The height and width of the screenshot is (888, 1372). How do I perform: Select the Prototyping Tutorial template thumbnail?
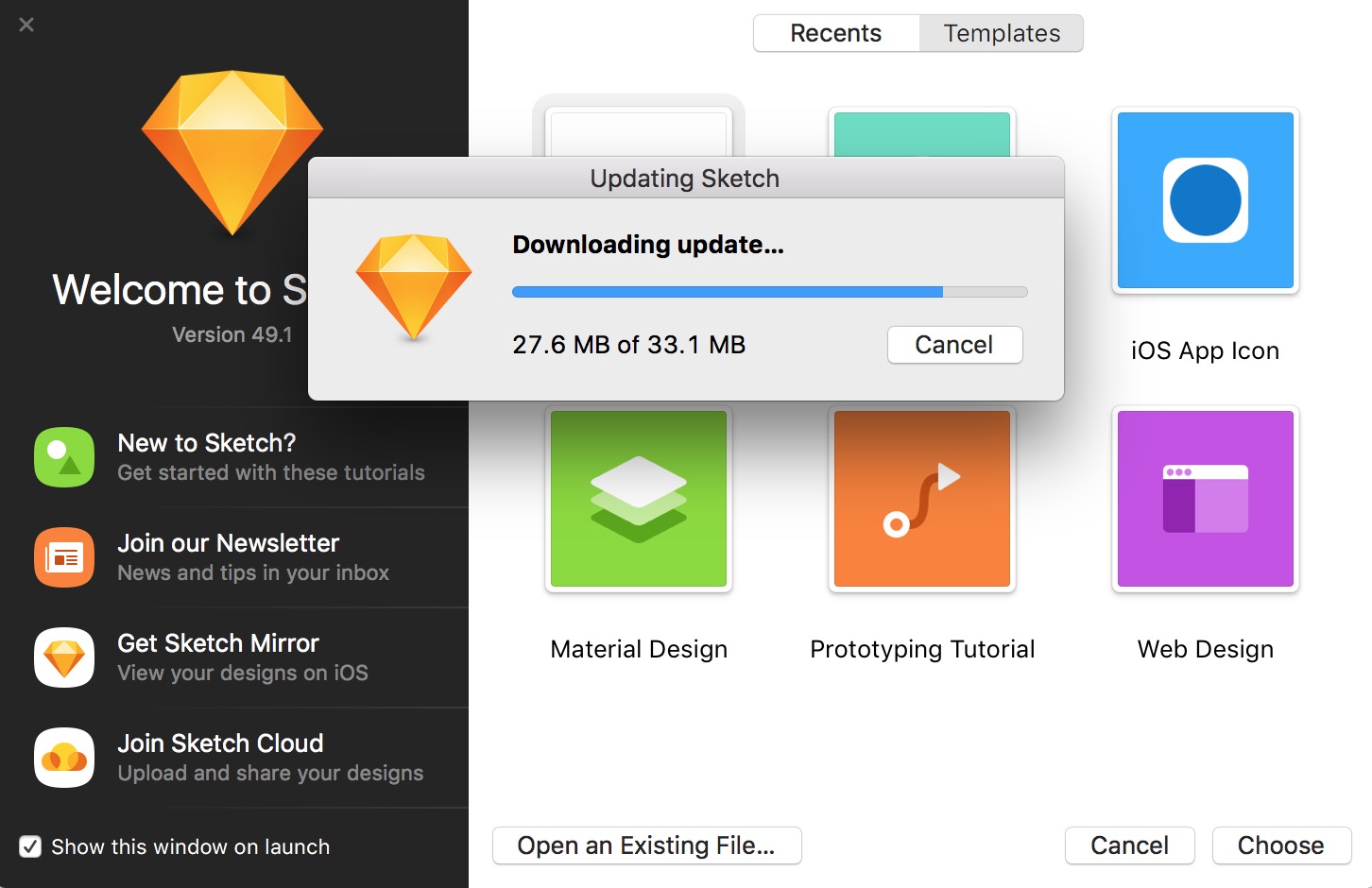[922, 499]
